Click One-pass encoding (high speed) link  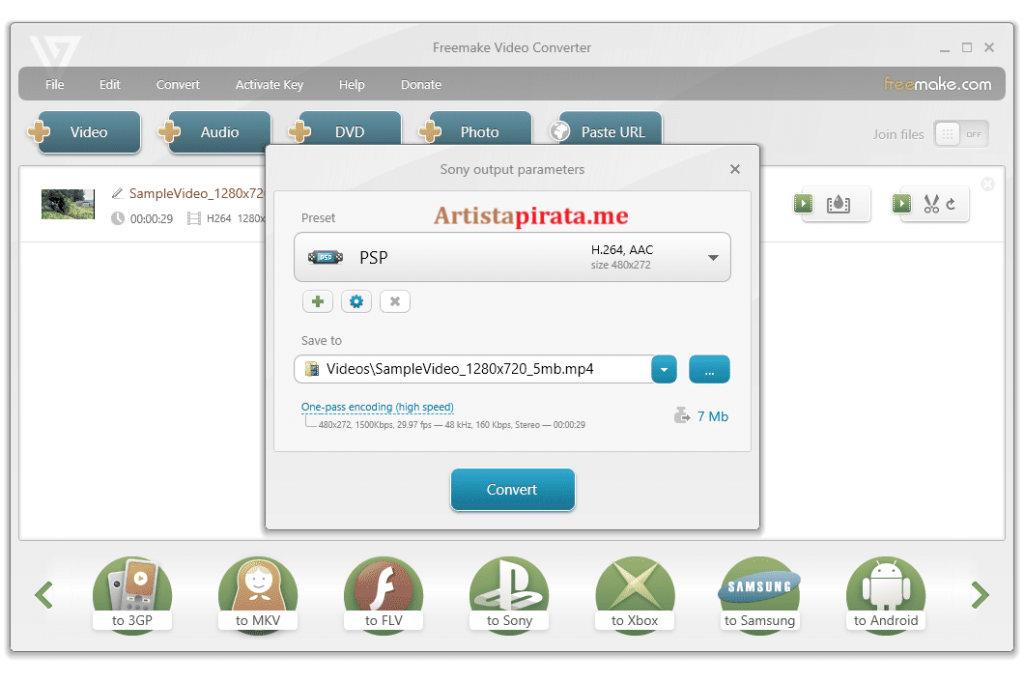[377, 407]
